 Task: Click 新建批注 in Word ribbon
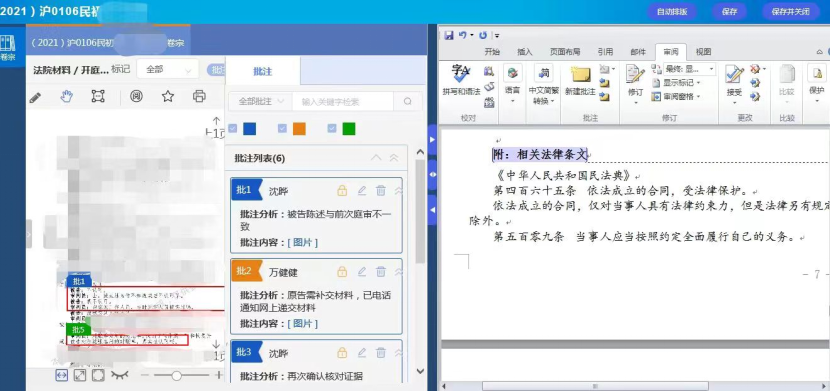(x=580, y=80)
